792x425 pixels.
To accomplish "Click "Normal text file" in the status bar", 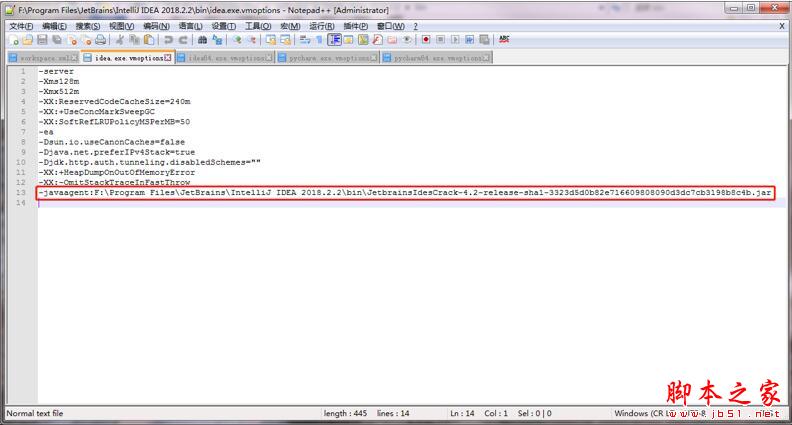I will pyautogui.click(x=35, y=413).
